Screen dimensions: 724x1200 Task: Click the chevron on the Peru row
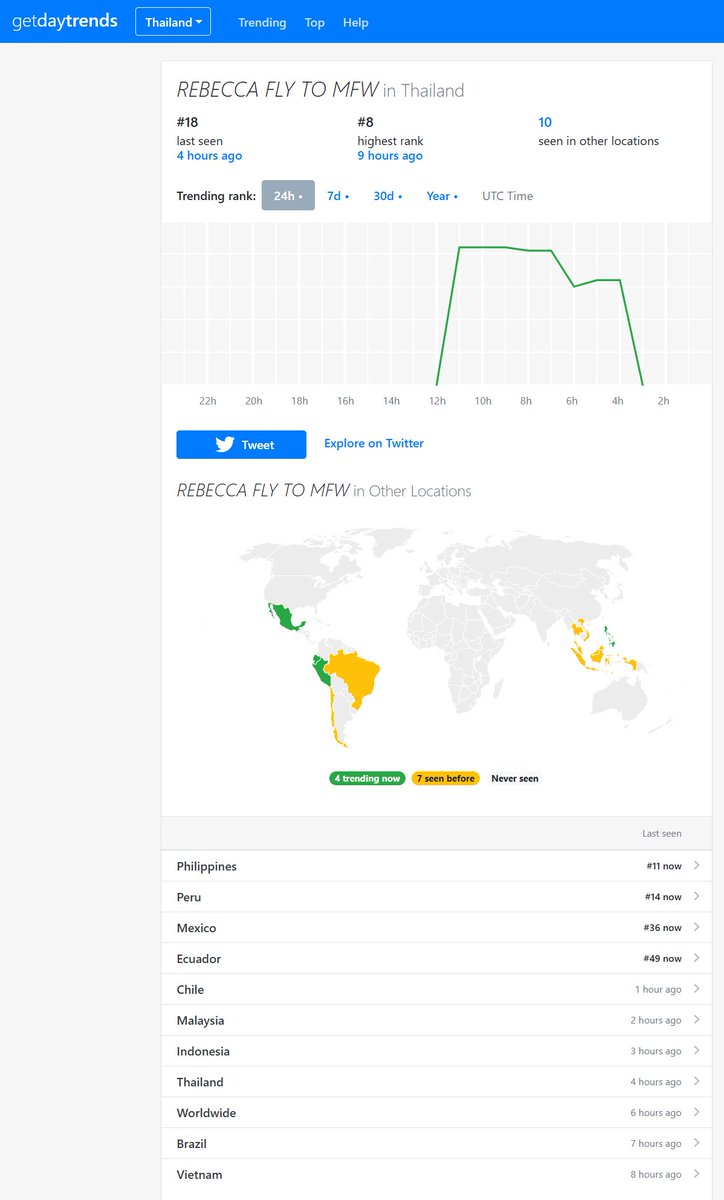[696, 897]
